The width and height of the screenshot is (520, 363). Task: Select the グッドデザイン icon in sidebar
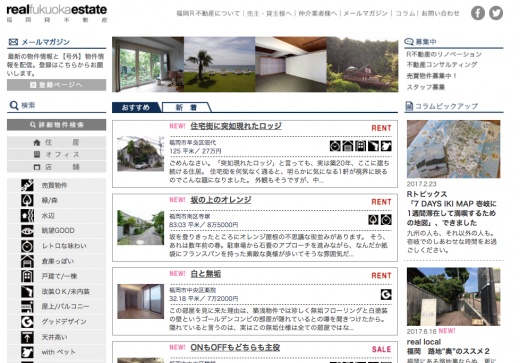(27, 322)
